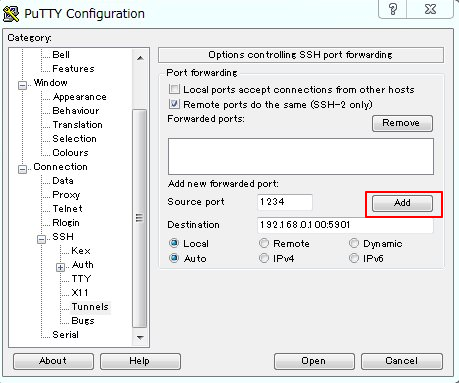This screenshot has height=383, width=459.
Task: Click the Source port input field
Action: tap(285, 202)
